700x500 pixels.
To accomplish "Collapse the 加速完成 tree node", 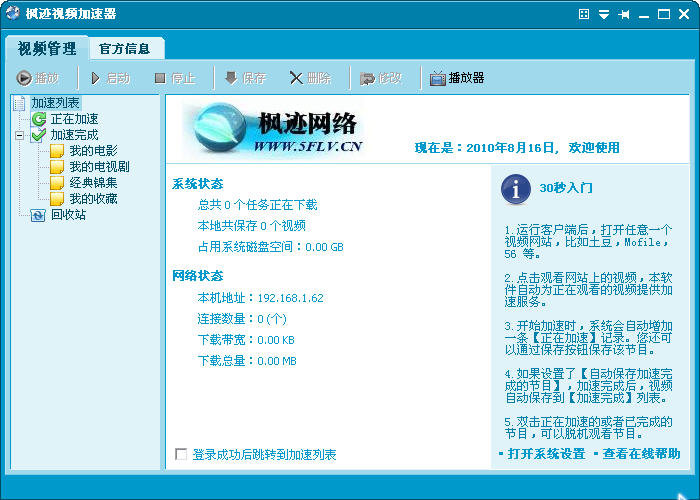I will pos(20,135).
